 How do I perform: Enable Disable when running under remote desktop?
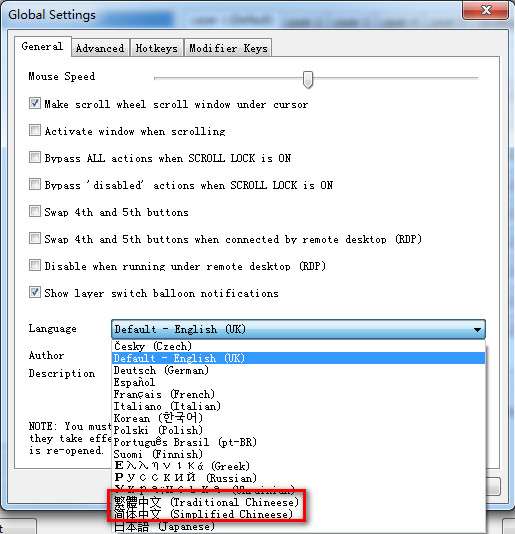(35, 265)
